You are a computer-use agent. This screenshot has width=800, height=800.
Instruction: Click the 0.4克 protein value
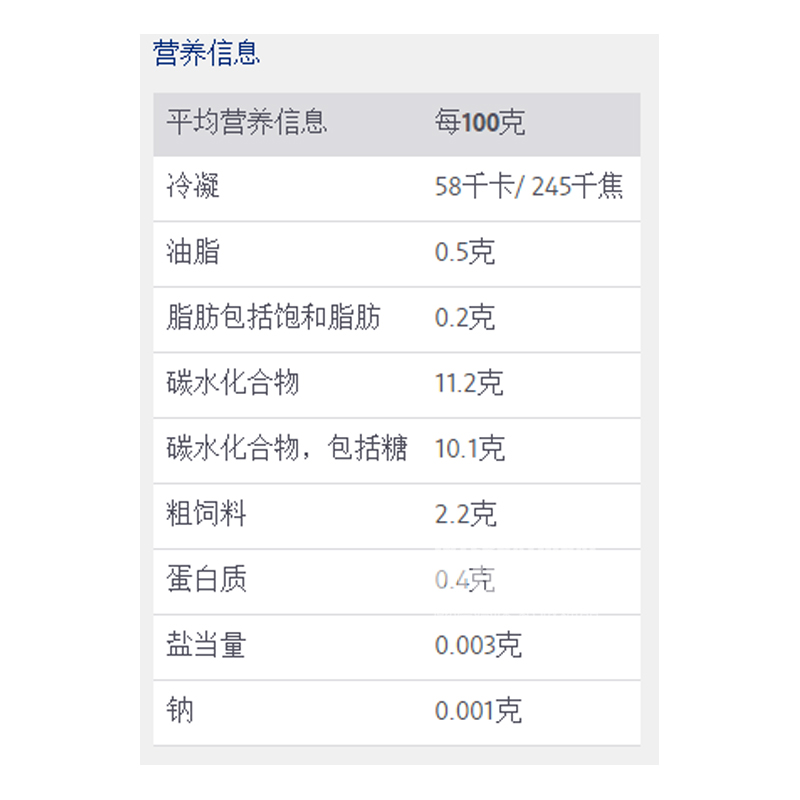pyautogui.click(x=465, y=580)
